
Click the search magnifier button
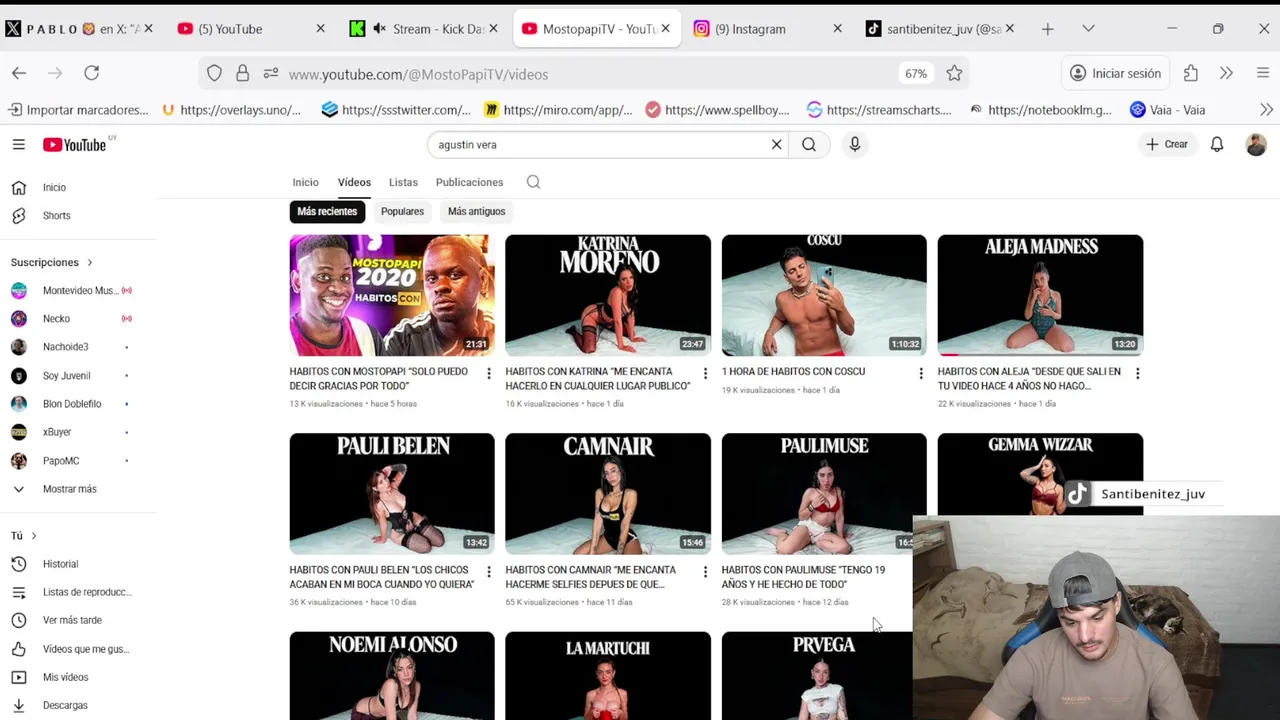coord(809,144)
